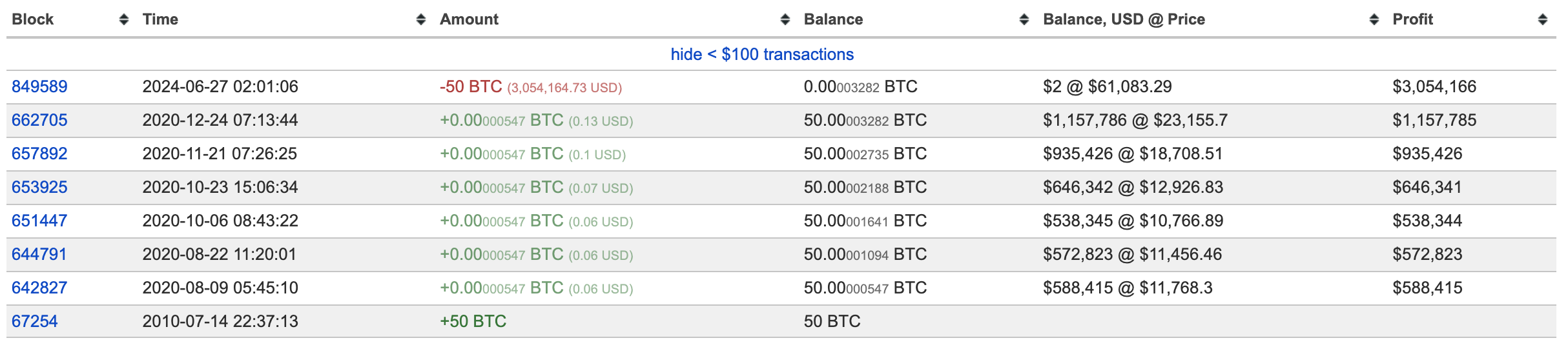
Task: Open genesis deposit block 67254
Action: [x=35, y=321]
